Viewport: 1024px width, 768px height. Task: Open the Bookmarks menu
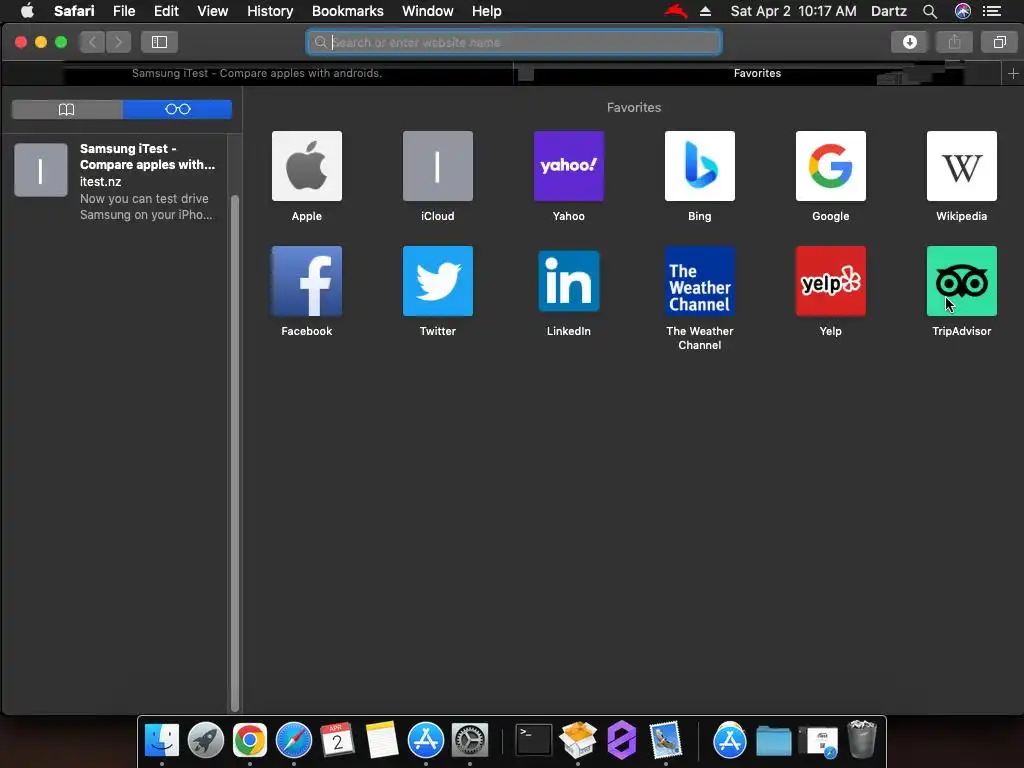pyautogui.click(x=347, y=11)
